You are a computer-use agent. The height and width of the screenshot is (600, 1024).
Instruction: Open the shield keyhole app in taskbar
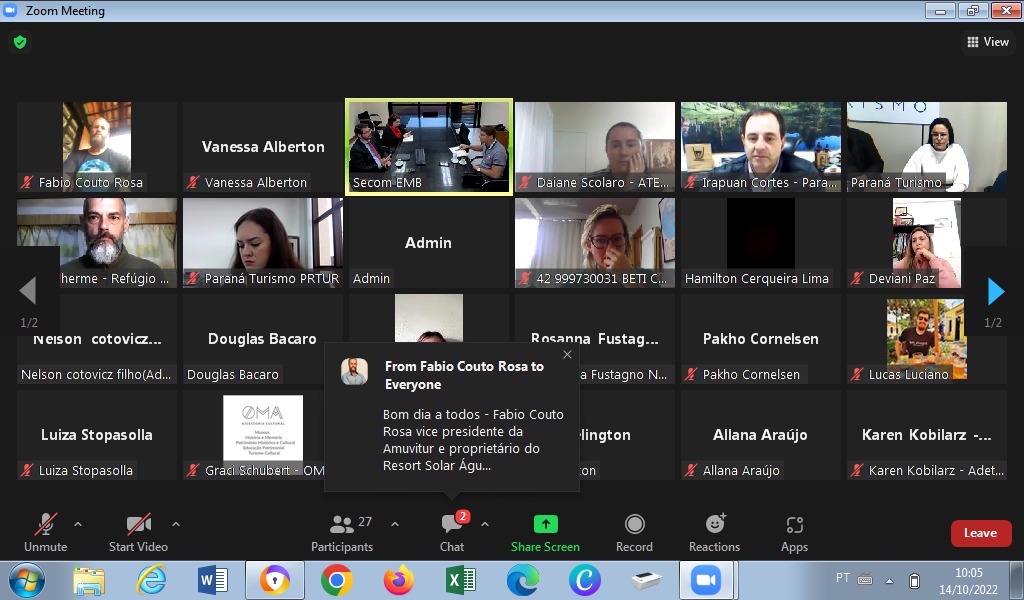pyautogui.click(x=275, y=580)
